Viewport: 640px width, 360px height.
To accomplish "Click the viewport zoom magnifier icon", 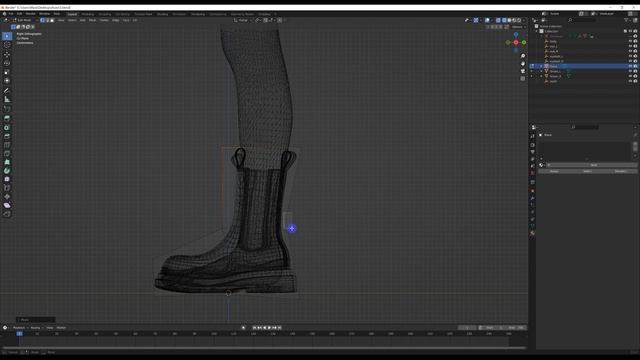I will pyautogui.click(x=523, y=56).
